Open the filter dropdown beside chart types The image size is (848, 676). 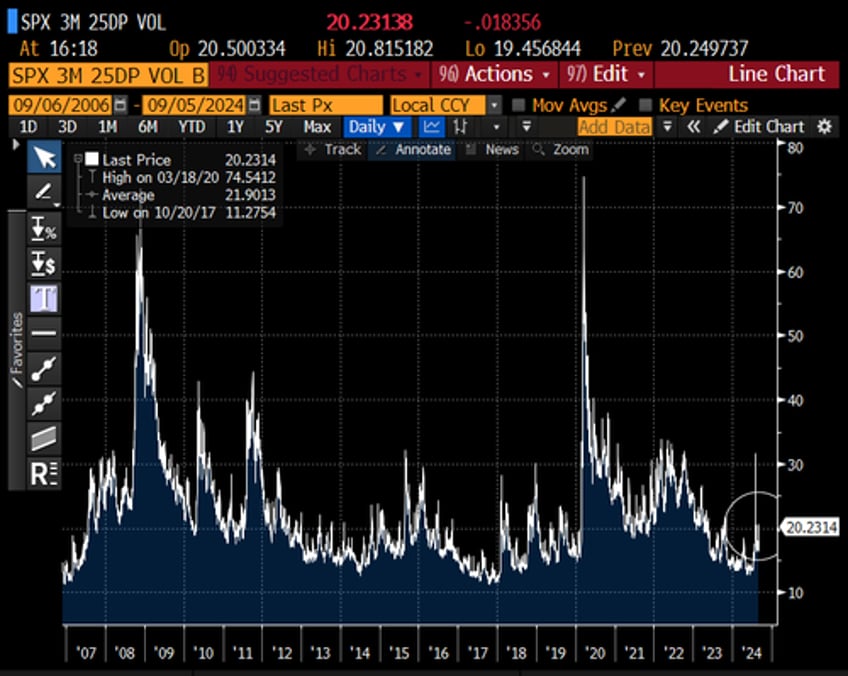[x=526, y=127]
